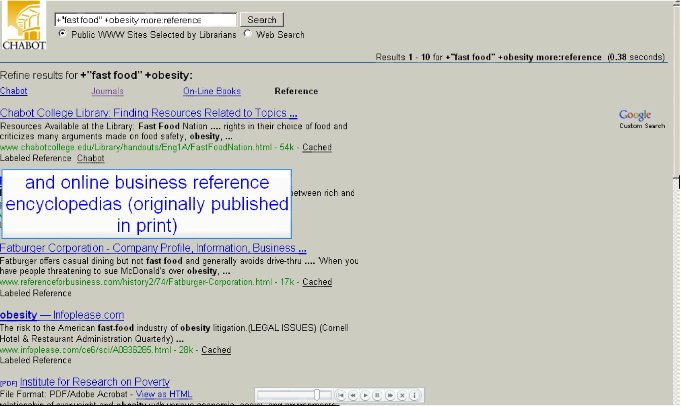Click the fast-forward playback button
The width and height of the screenshot is (681, 406).
390,395
